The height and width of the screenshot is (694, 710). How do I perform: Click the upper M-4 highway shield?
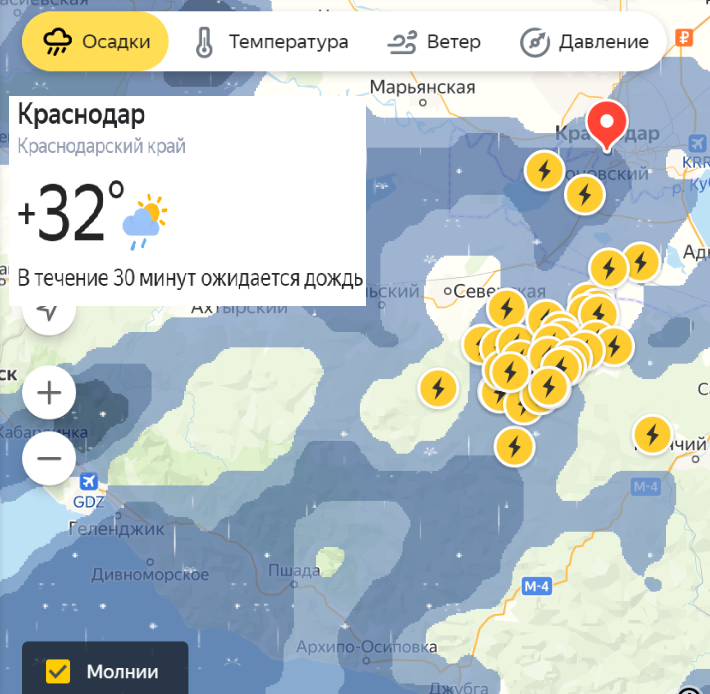(646, 487)
